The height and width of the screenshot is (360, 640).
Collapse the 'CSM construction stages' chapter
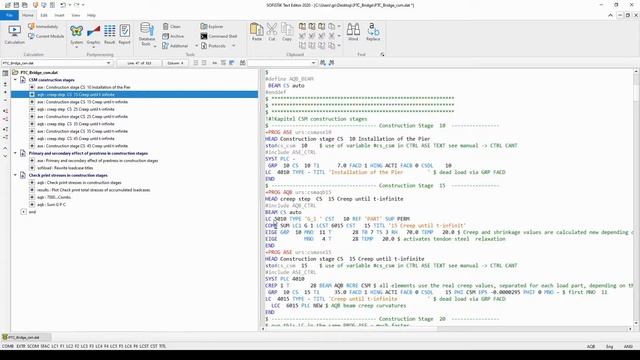point(16,80)
